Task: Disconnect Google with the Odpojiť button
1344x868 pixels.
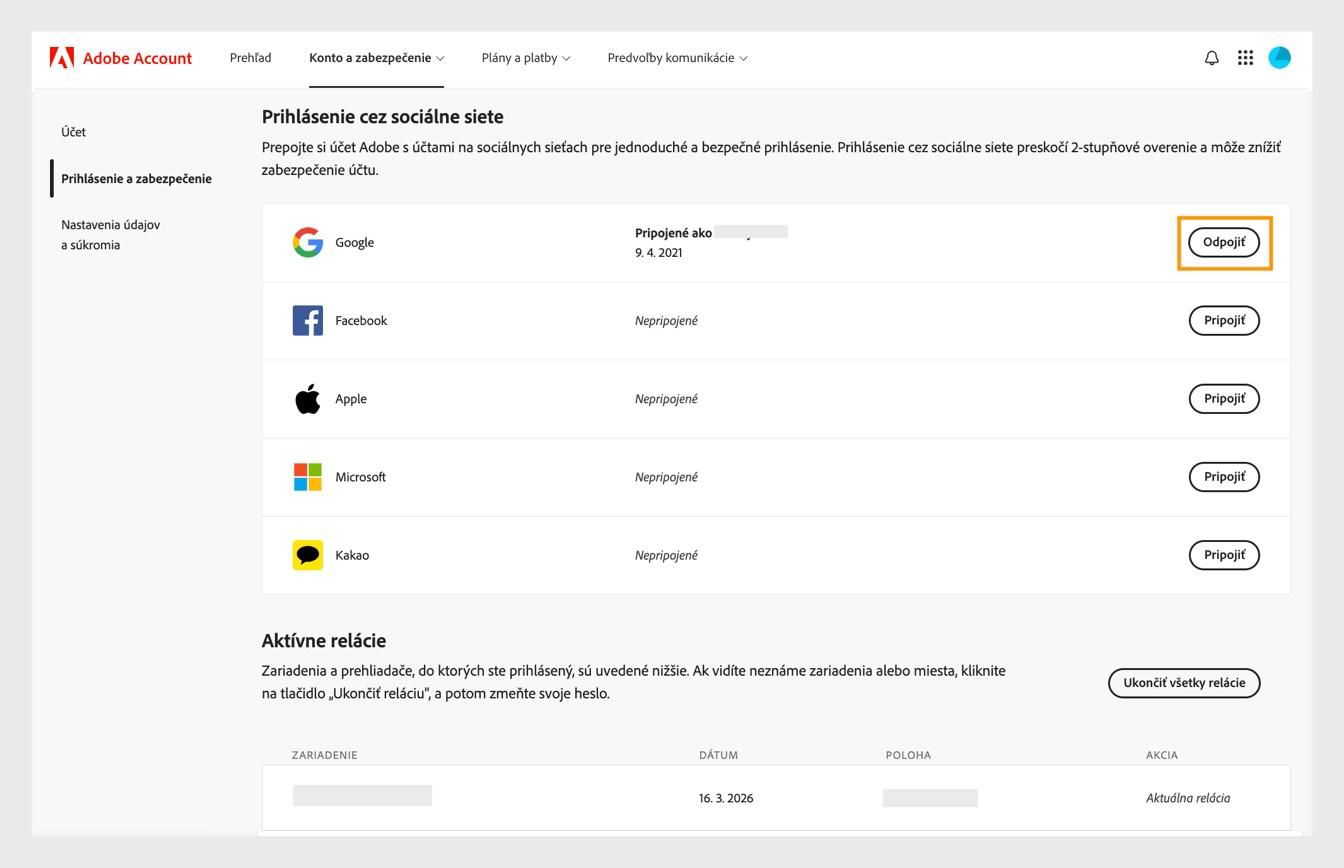Action: pyautogui.click(x=1223, y=242)
